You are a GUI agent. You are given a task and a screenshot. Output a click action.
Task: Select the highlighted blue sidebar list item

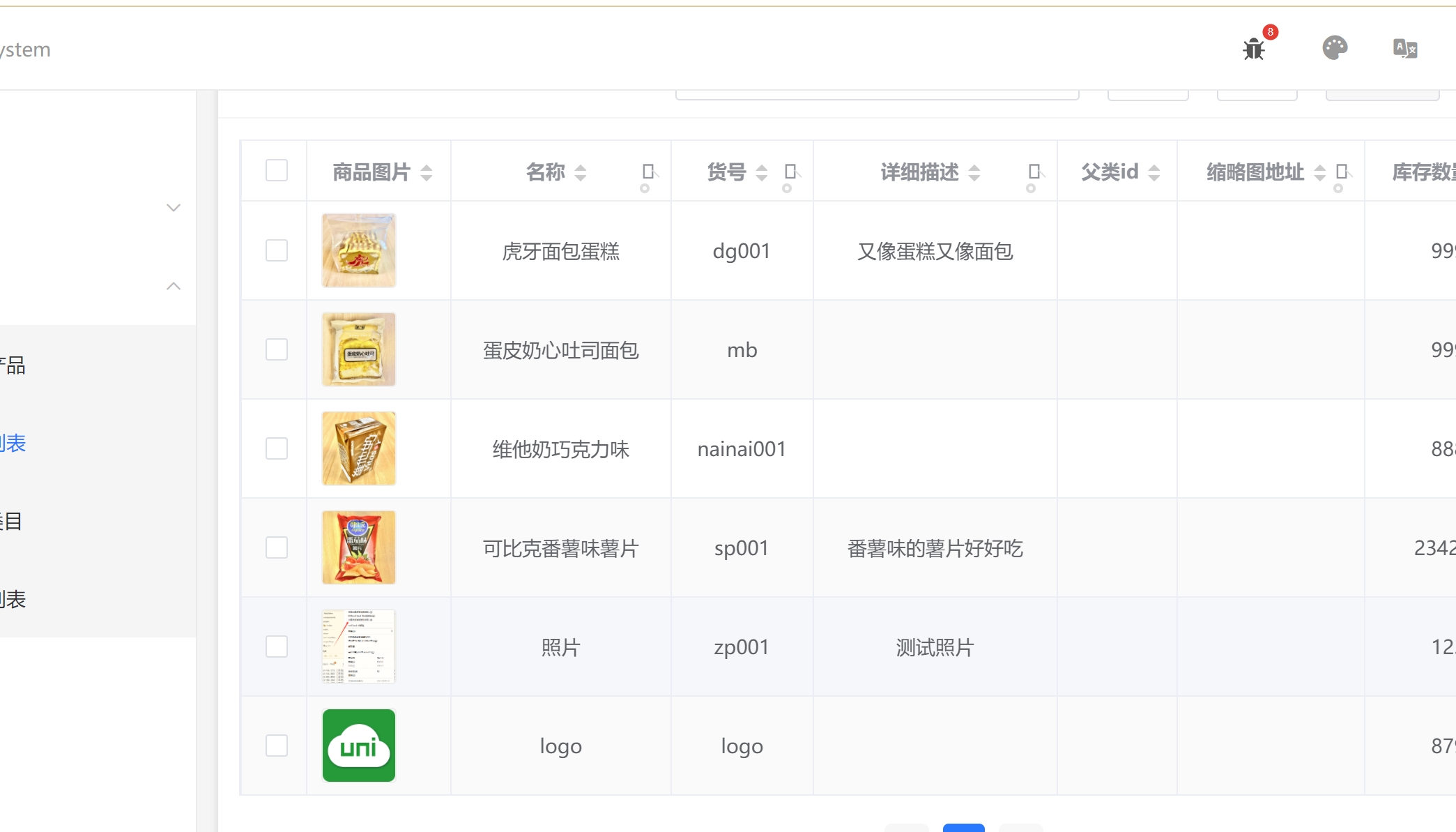coord(14,443)
